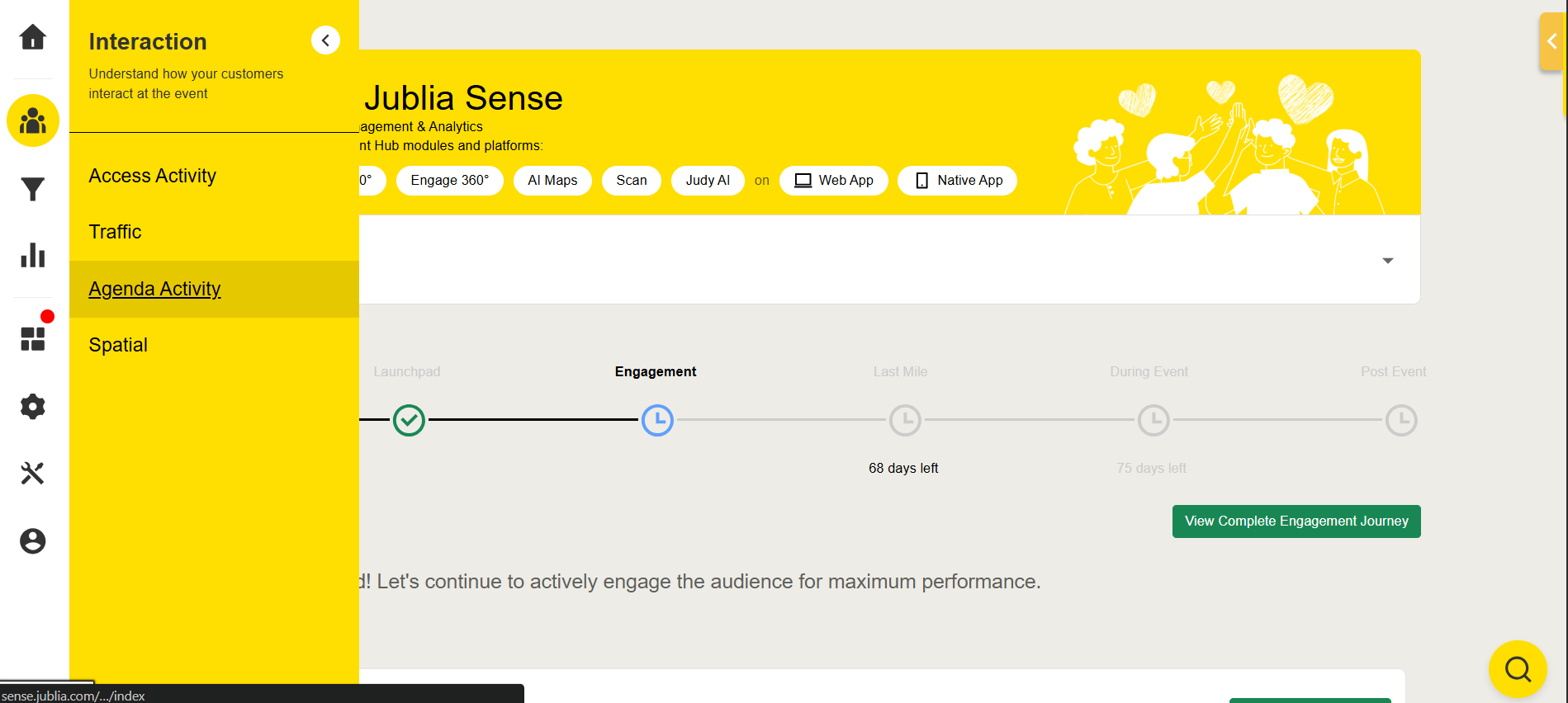The width and height of the screenshot is (1568, 703).
Task: Click View Complete Engagement Journey button
Action: tap(1296, 521)
